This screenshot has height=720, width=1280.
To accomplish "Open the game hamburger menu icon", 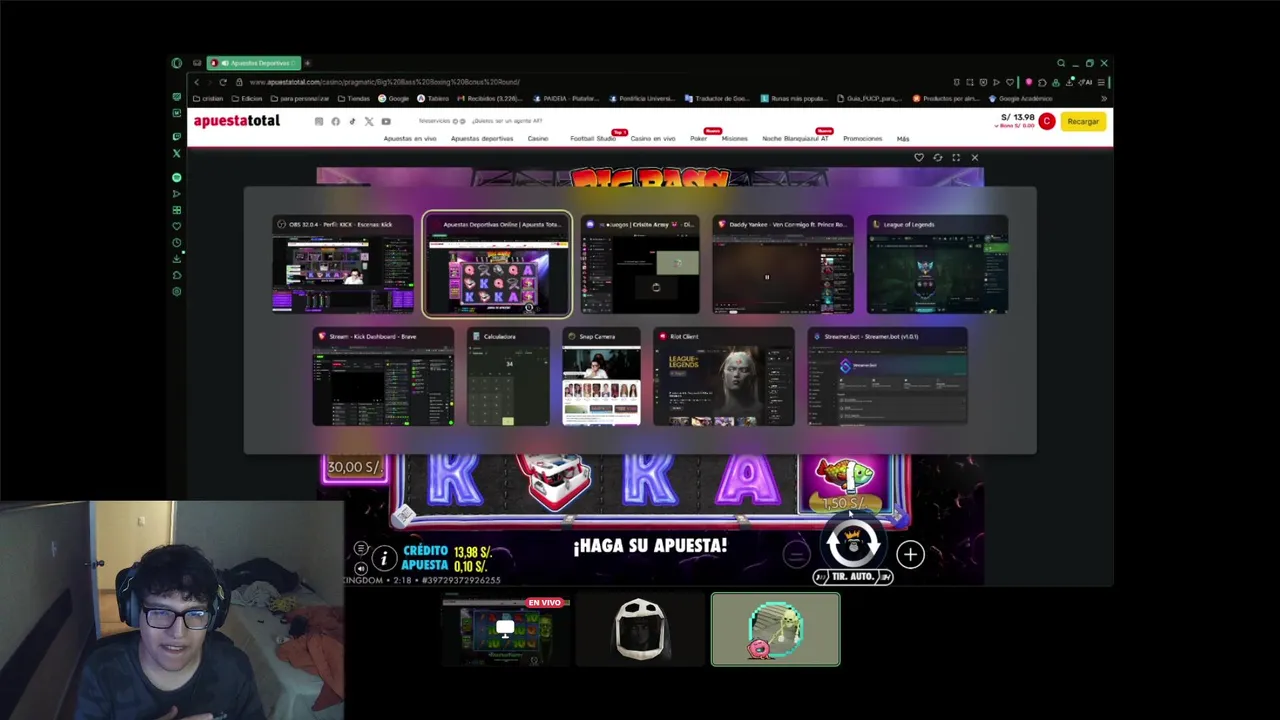I will [x=361, y=548].
